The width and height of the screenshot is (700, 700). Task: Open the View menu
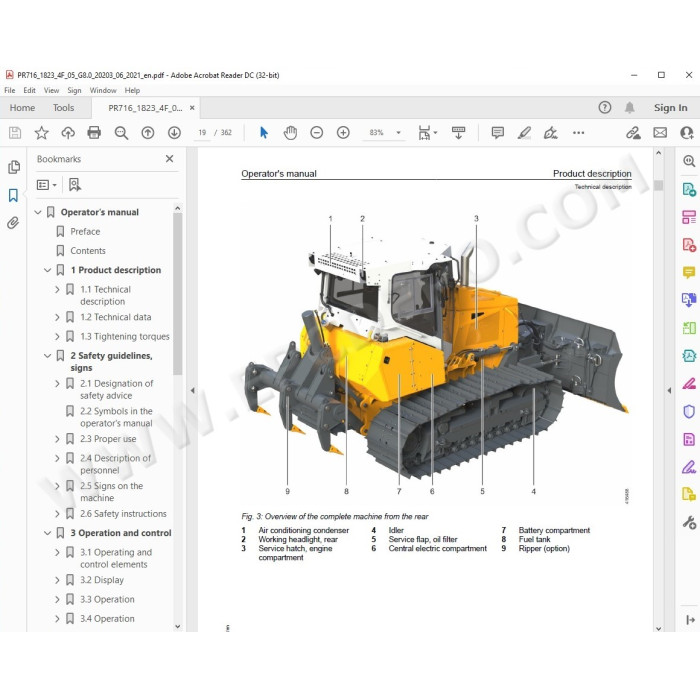pyautogui.click(x=51, y=90)
